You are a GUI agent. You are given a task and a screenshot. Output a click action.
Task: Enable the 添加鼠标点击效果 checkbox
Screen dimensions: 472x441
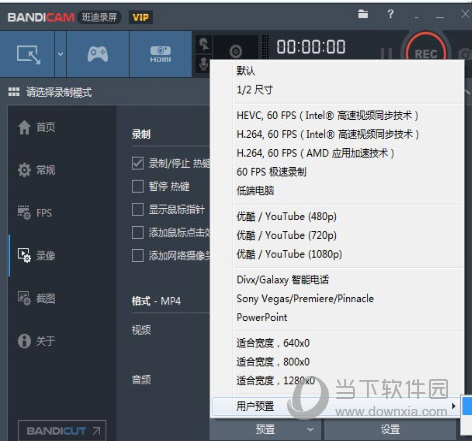click(x=138, y=232)
